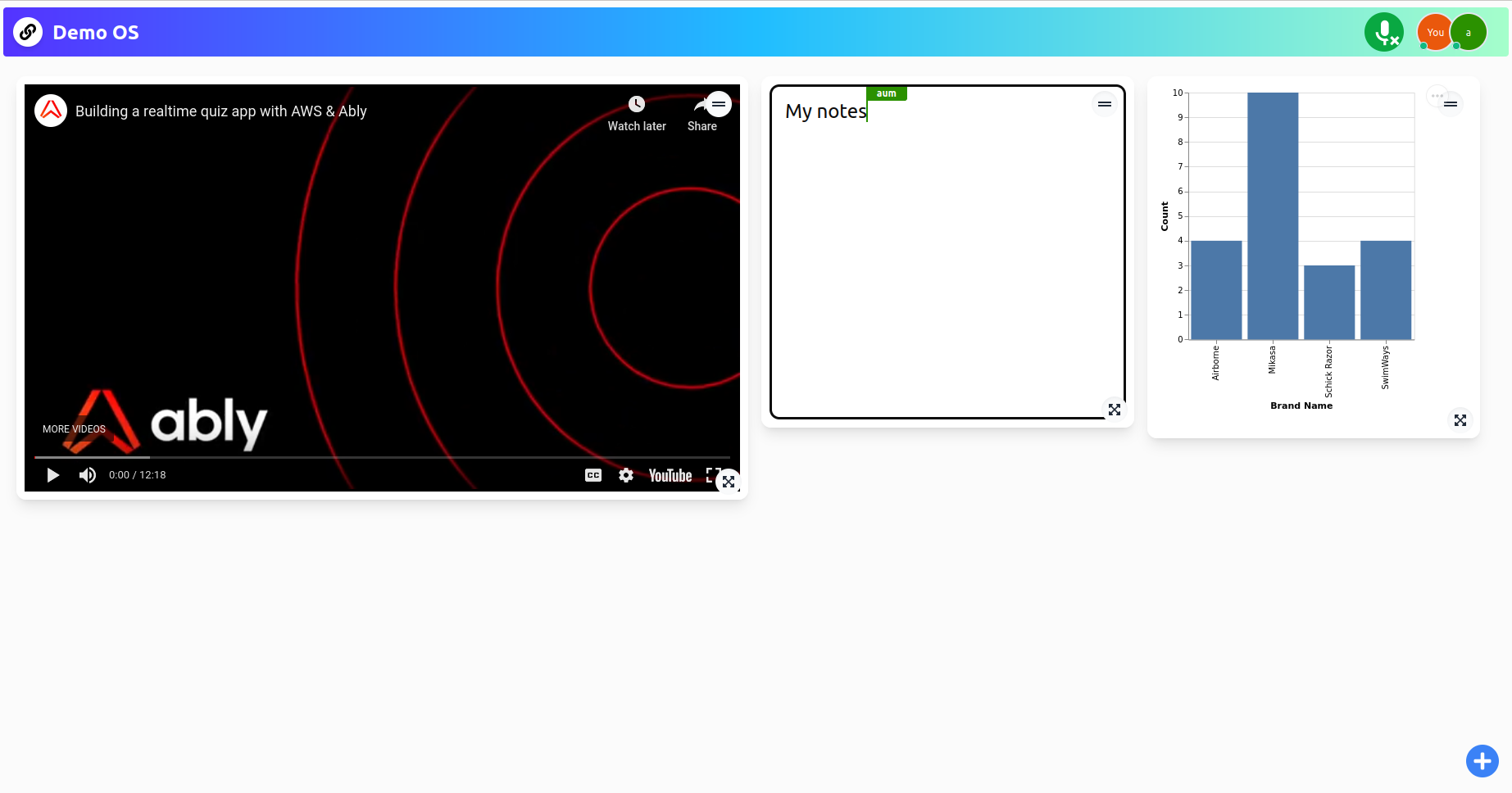Open the video widget drag-handle menu
1512x793 pixels.
click(x=719, y=104)
